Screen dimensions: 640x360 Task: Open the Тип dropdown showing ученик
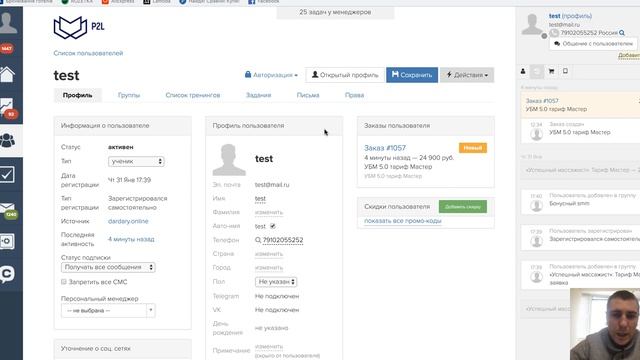(x=136, y=161)
